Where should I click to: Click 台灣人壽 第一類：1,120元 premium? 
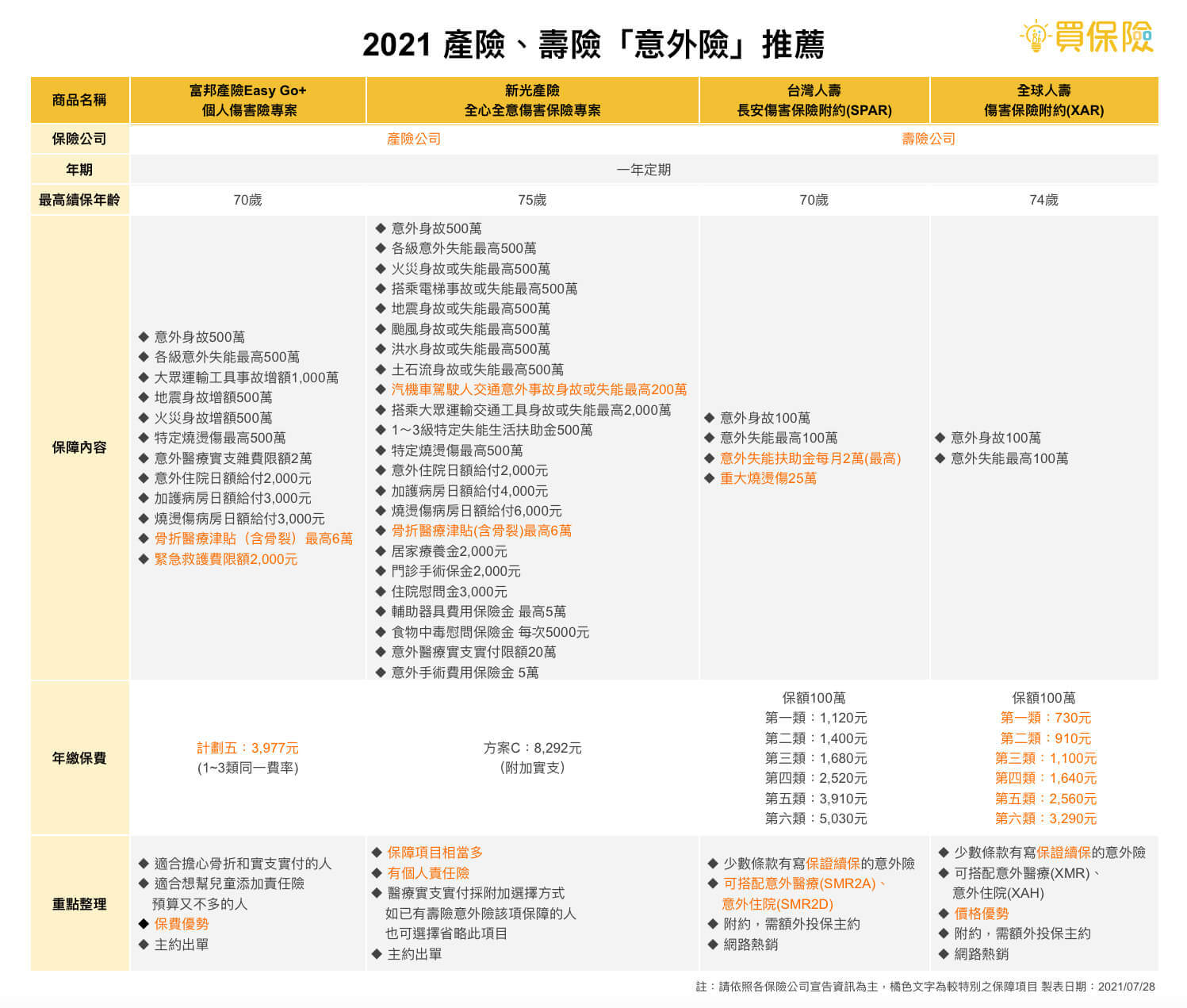tap(816, 718)
